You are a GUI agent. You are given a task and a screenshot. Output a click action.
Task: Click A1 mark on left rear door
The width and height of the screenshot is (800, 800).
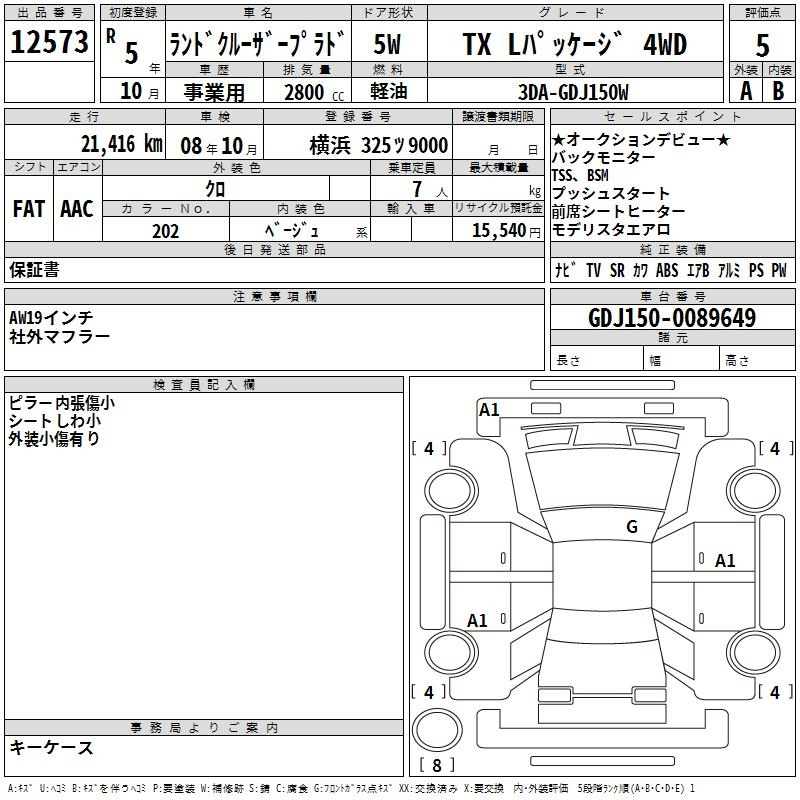[x=478, y=620]
